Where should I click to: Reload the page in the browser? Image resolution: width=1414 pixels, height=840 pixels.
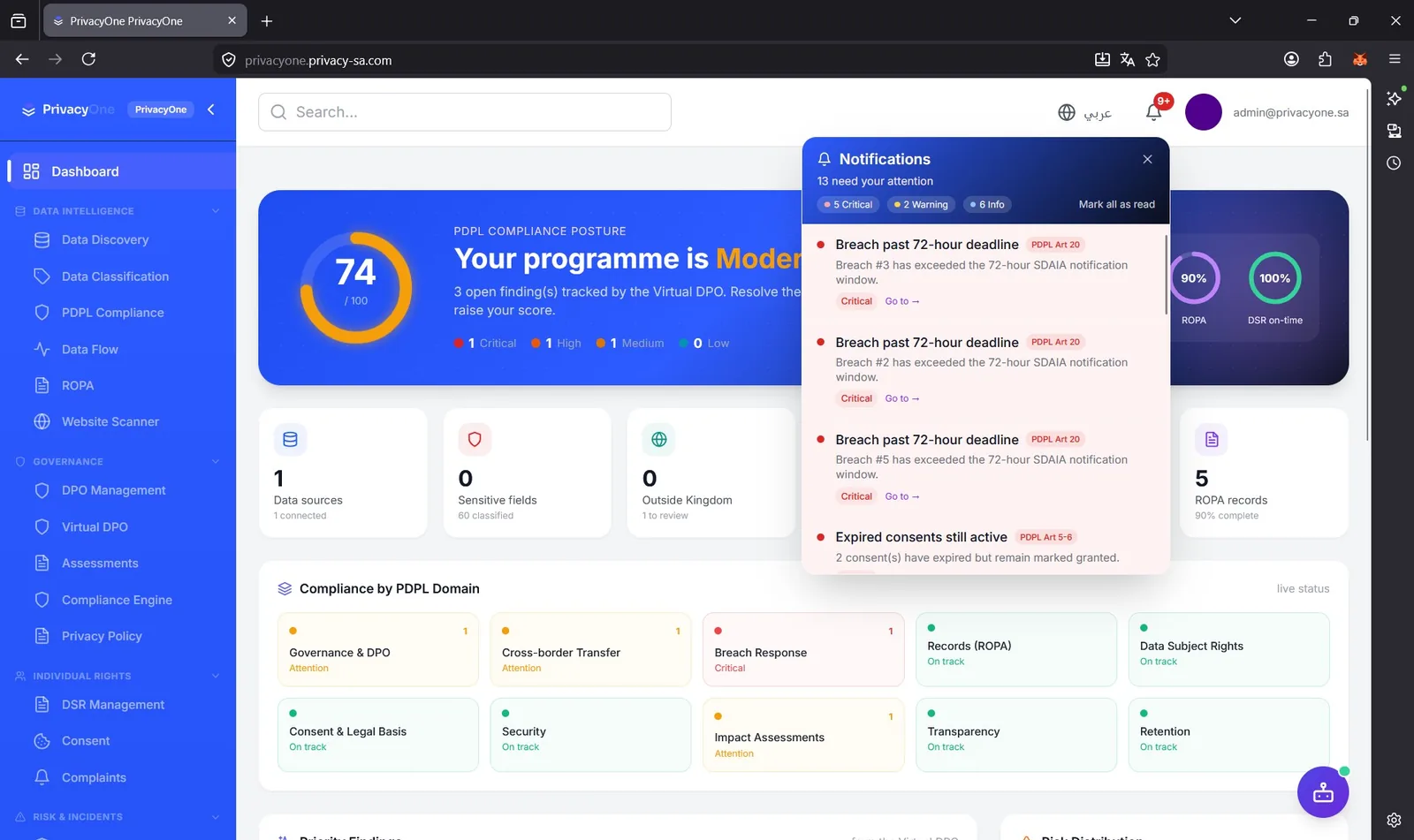tap(88, 59)
